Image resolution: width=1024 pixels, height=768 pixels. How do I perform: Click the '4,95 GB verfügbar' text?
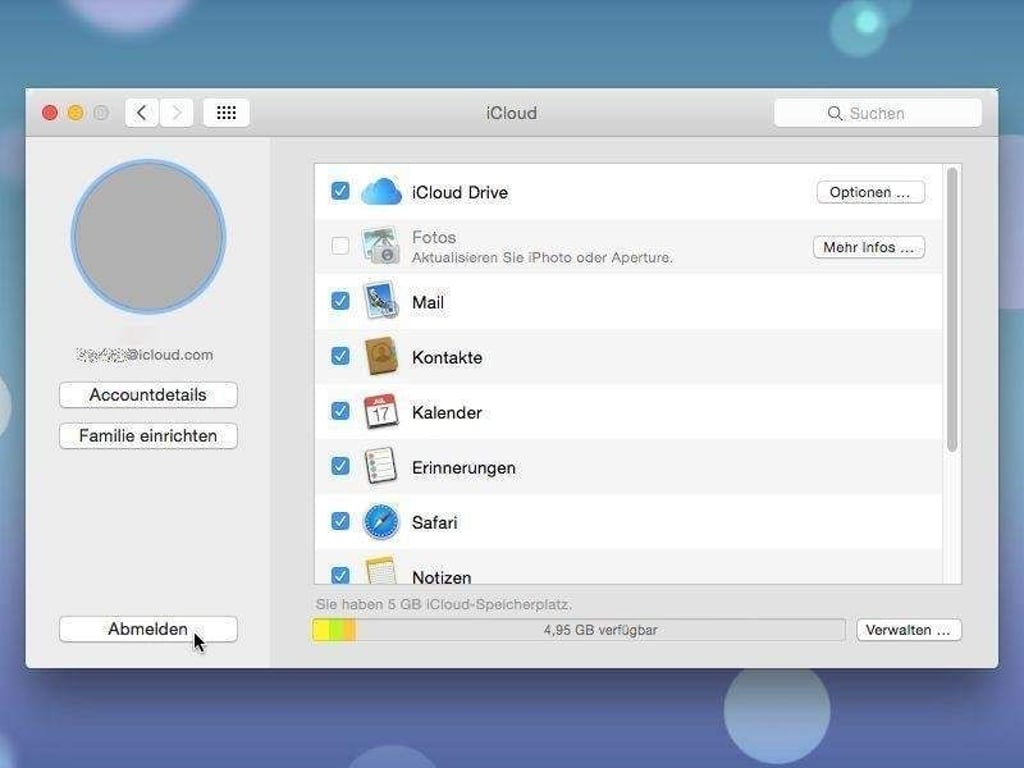(600, 630)
